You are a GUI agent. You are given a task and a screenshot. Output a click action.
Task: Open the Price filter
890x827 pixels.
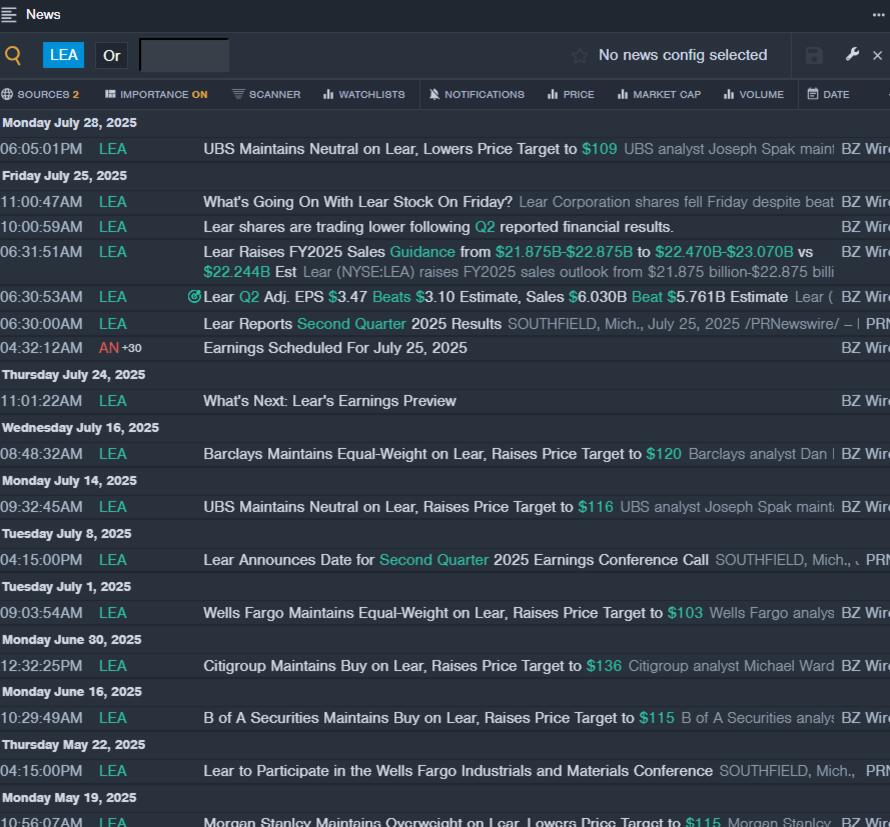coord(570,94)
